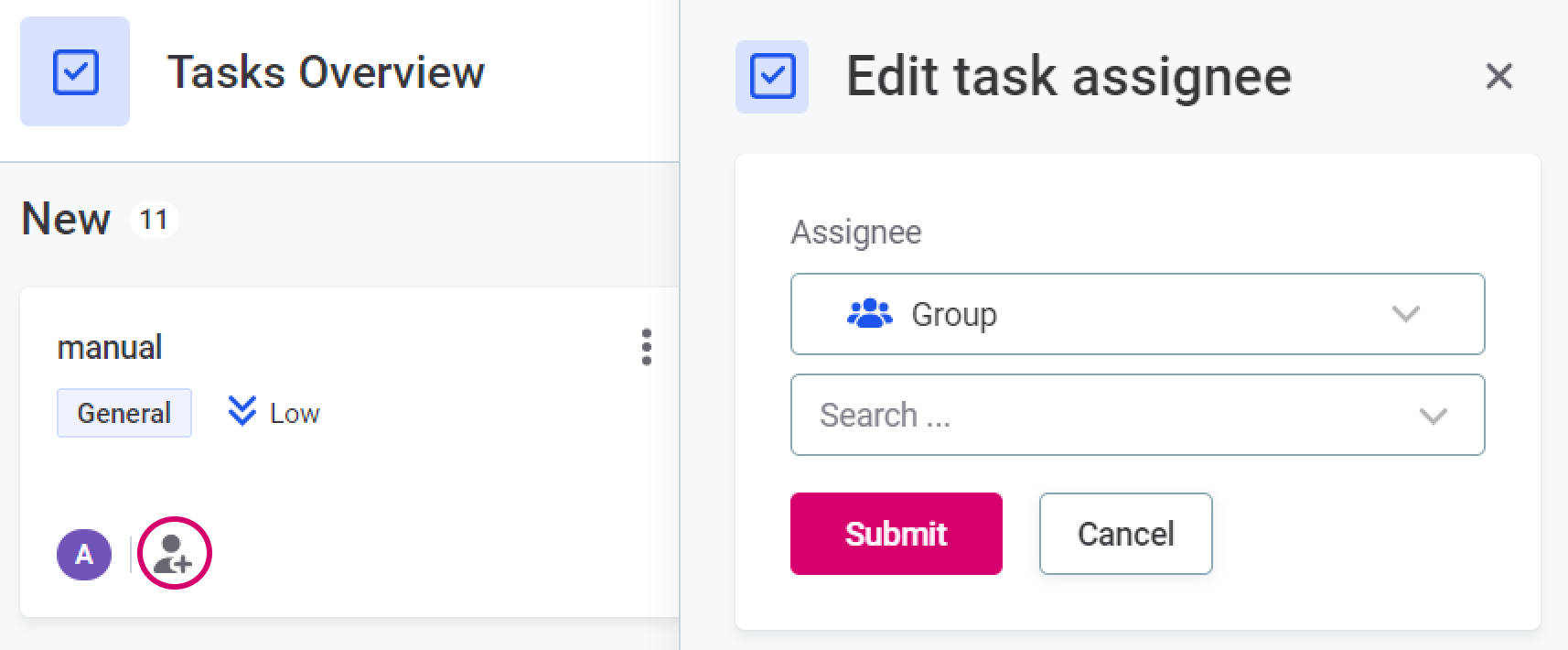1568x650 pixels.
Task: Open the manual task's three-dot menu
Action: [x=646, y=347]
